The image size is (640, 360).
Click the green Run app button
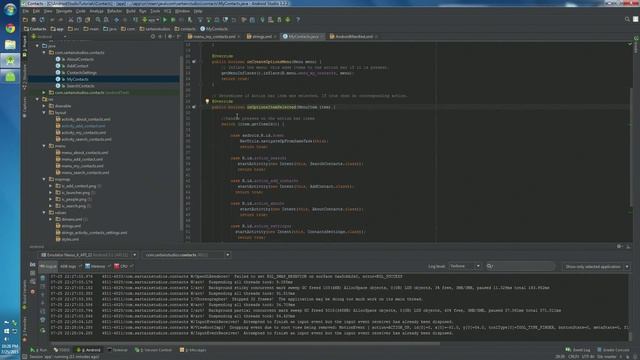pos(165,20)
